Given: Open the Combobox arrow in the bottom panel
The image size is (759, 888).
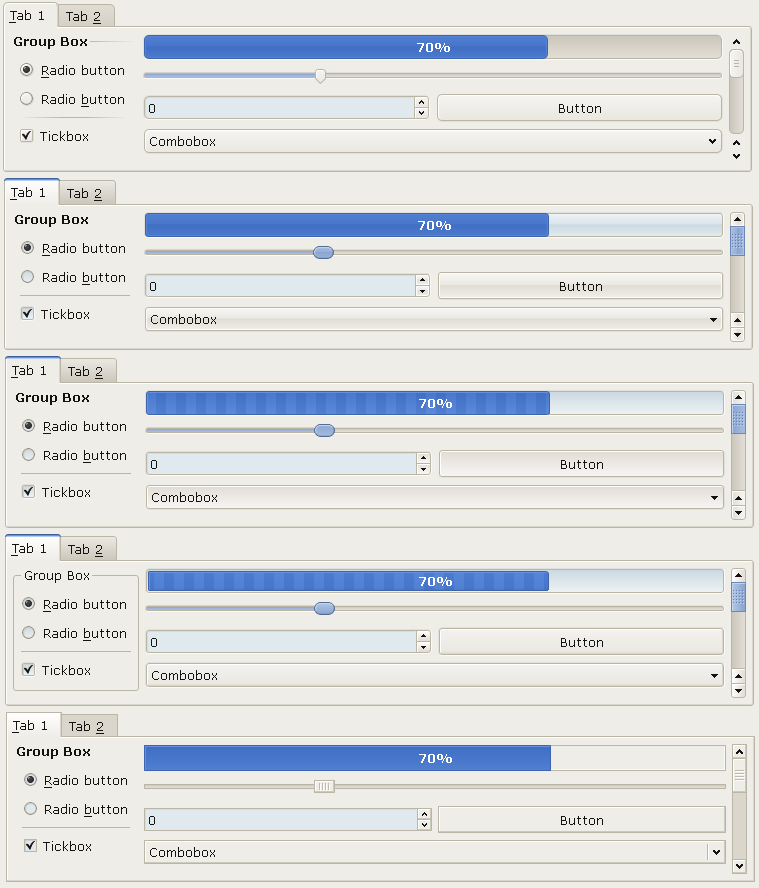Looking at the screenshot, I should coord(717,852).
